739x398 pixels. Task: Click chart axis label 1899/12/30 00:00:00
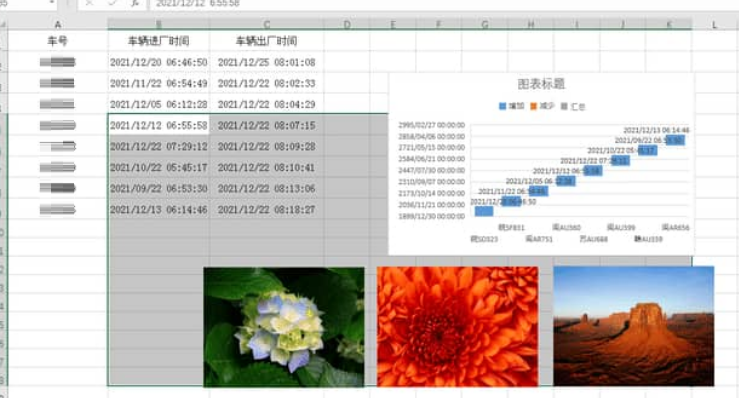431,216
